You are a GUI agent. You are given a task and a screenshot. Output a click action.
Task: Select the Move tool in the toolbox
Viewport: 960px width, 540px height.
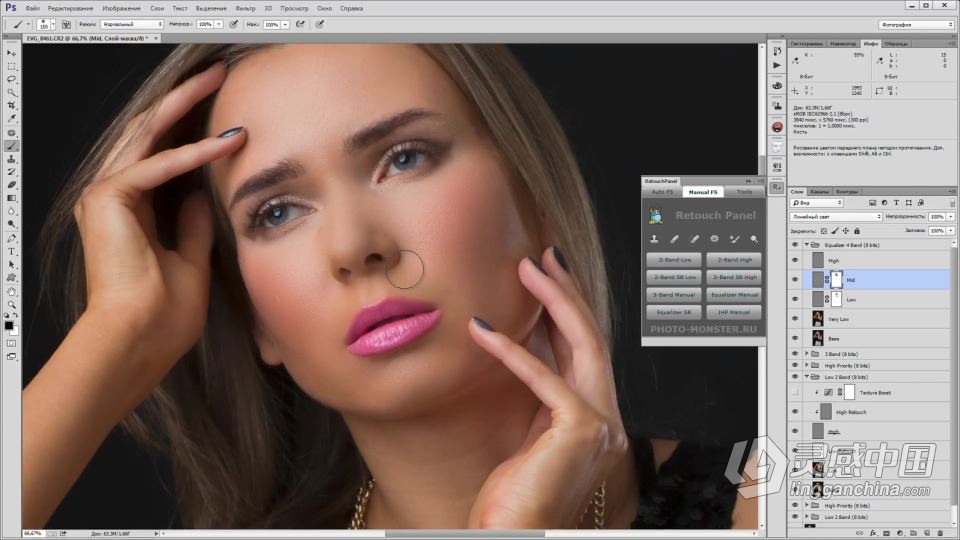point(12,52)
